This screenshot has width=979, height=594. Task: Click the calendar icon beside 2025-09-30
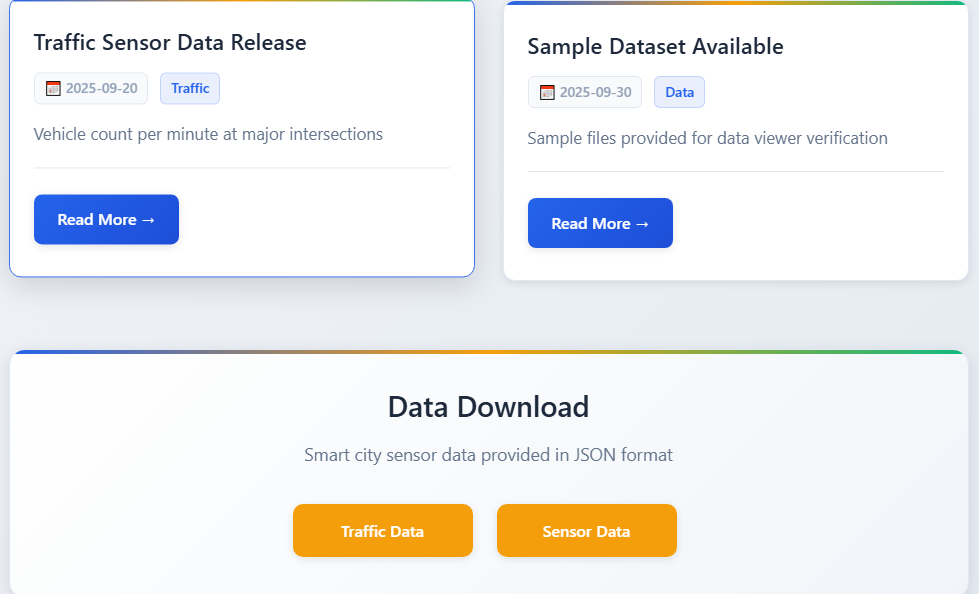pyautogui.click(x=547, y=92)
